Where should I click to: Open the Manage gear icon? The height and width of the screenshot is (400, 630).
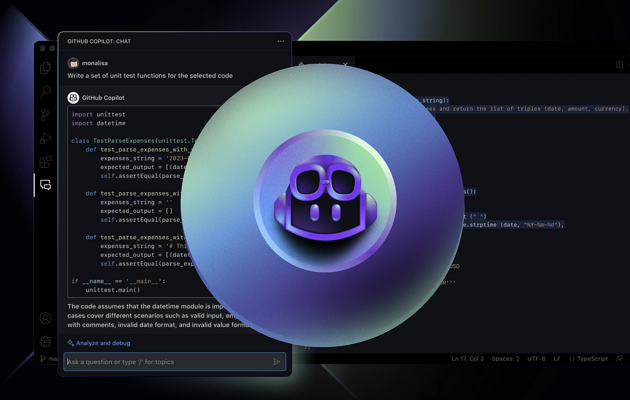click(x=45, y=342)
